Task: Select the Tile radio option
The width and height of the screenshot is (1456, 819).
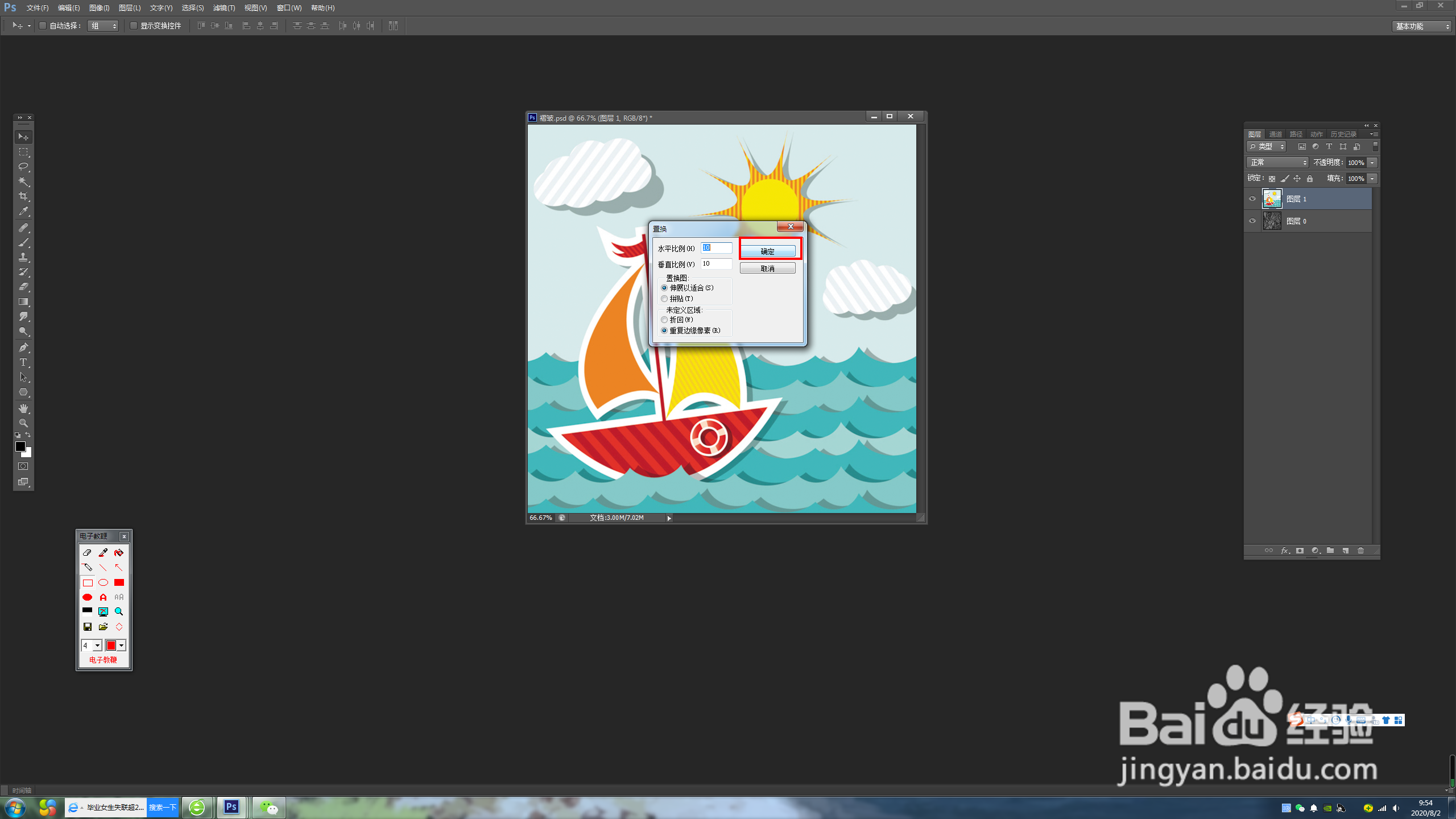Action: pyautogui.click(x=664, y=299)
